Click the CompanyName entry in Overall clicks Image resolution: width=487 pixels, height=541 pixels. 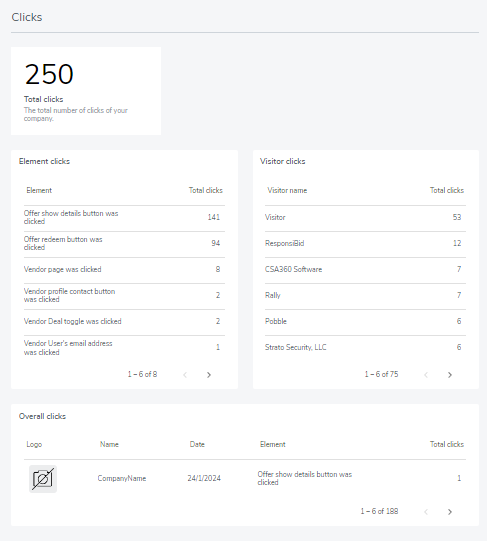121,479
